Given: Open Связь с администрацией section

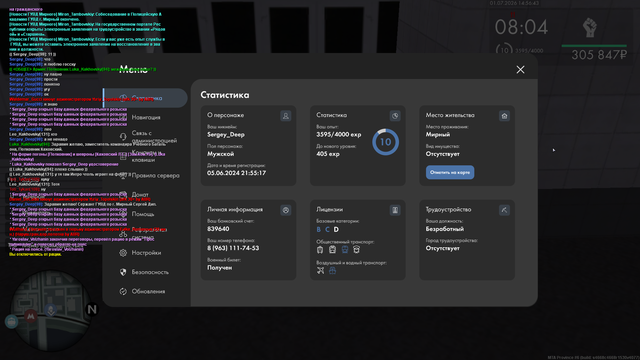Looking at the screenshot, I should tap(154, 137).
